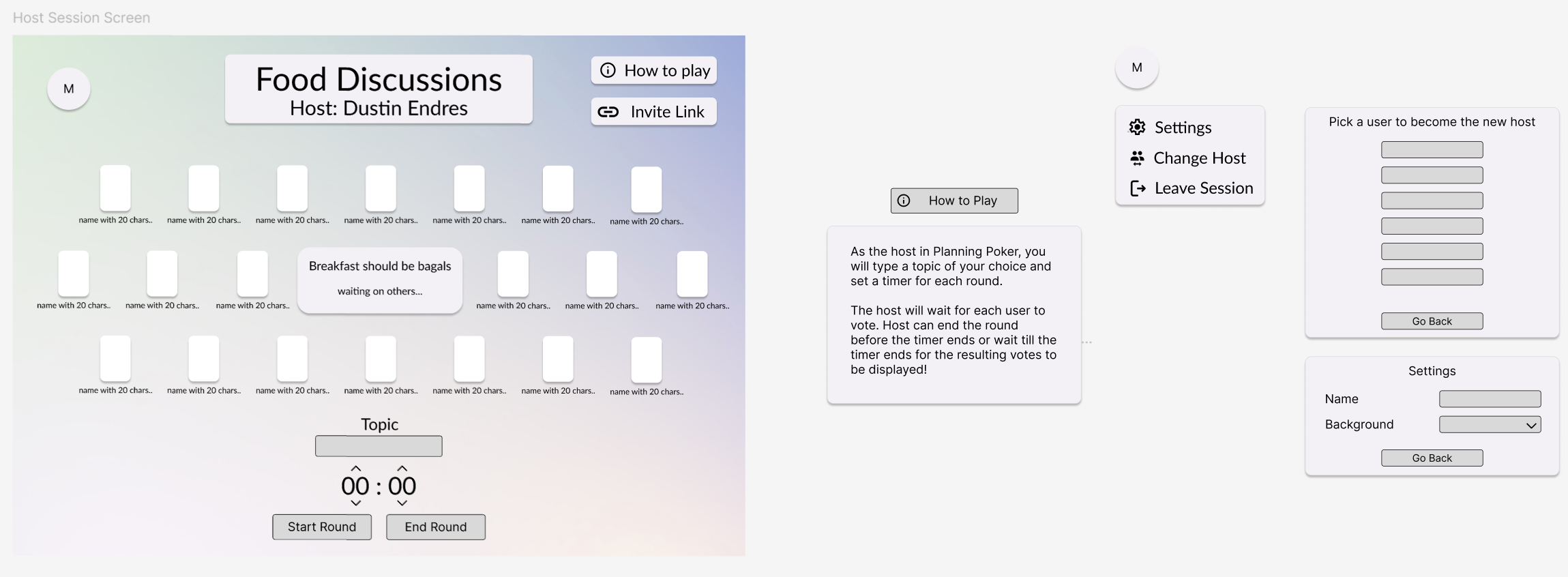Click the seconds value of the timer

[x=402, y=486]
